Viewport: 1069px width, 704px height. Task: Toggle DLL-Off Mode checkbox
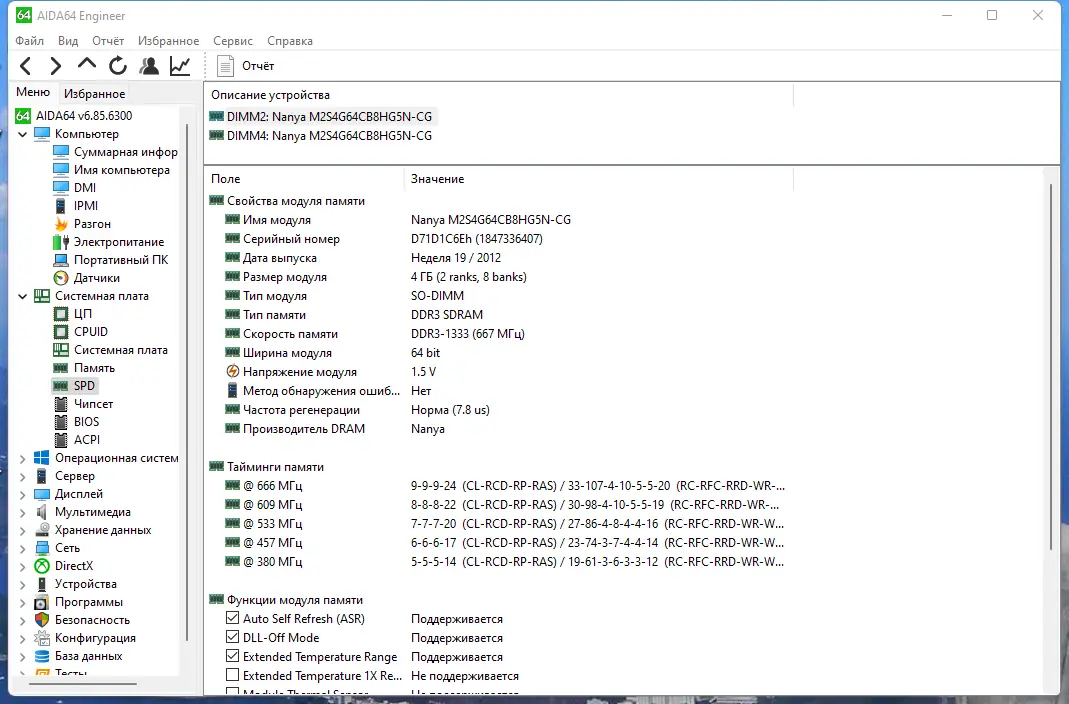click(232, 637)
